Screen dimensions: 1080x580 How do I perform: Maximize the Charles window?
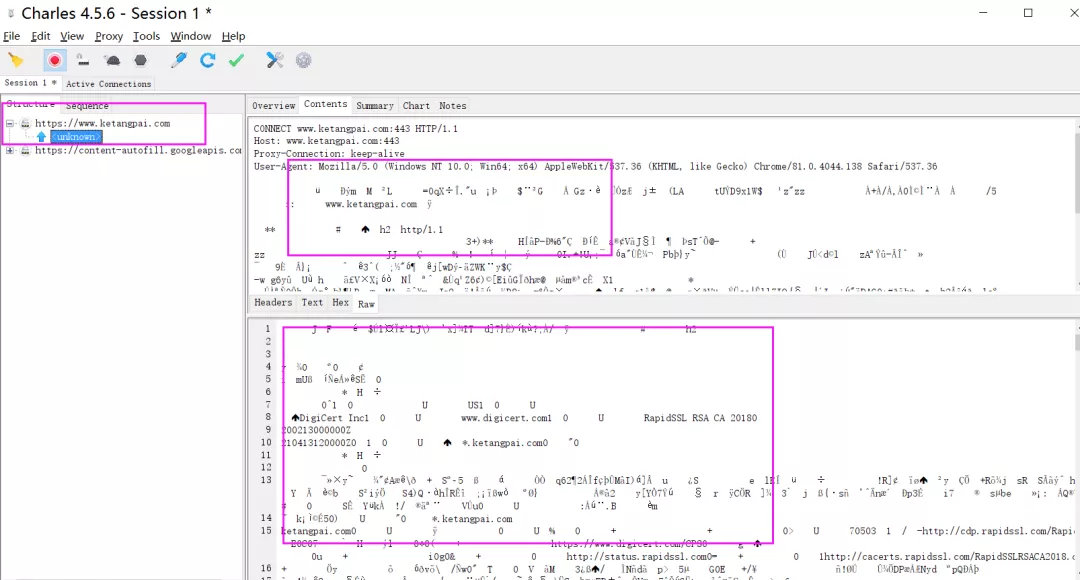point(1028,12)
